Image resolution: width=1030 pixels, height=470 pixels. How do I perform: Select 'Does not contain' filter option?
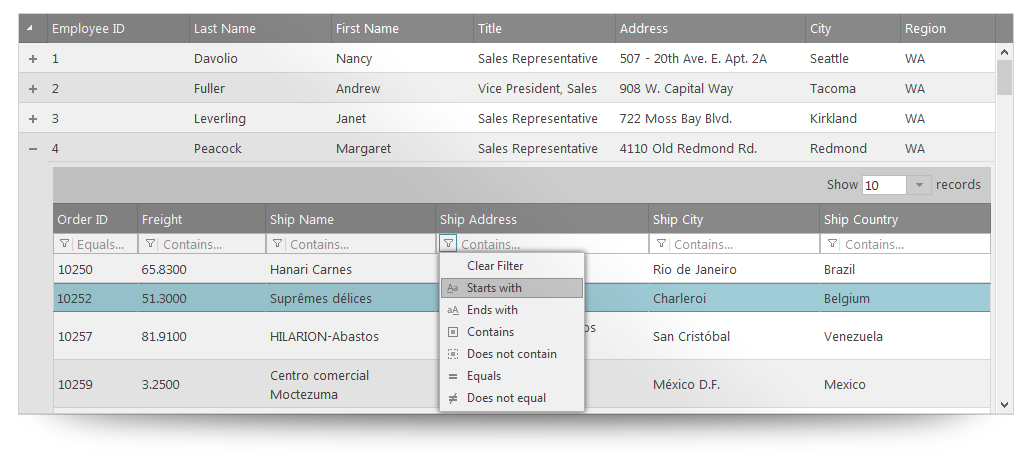pyautogui.click(x=511, y=354)
